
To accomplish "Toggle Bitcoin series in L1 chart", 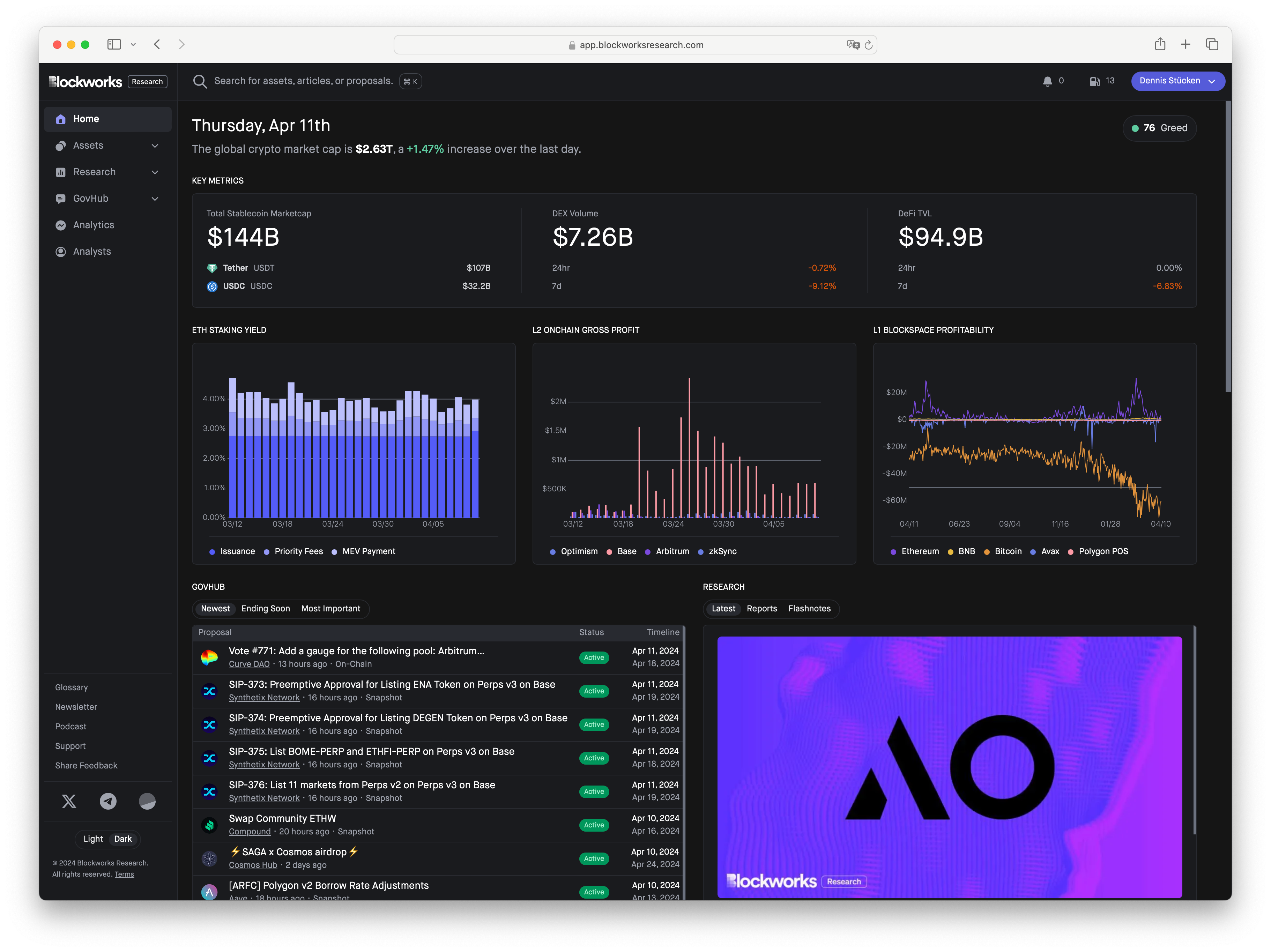I will coord(1003,551).
